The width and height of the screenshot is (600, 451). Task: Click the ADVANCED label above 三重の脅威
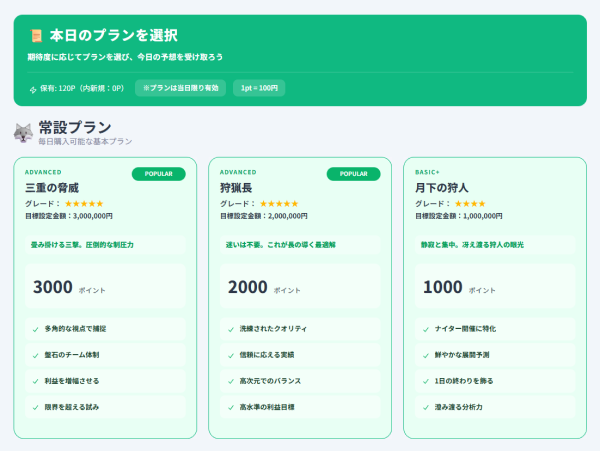pos(43,172)
